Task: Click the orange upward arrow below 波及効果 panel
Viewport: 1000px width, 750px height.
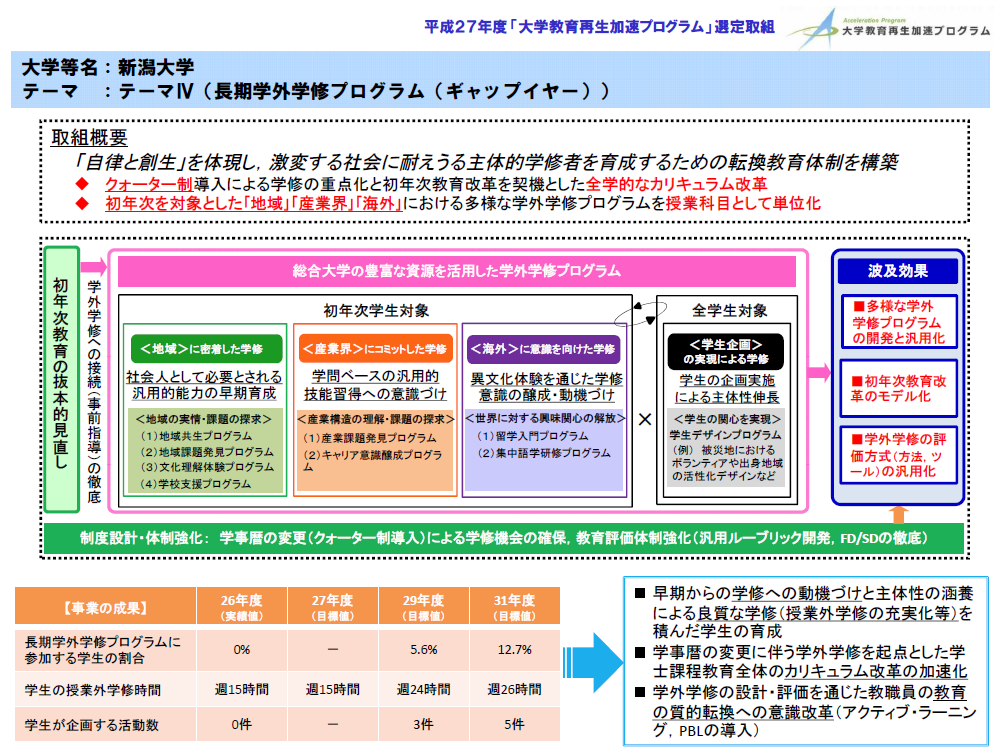Action: coord(898,514)
